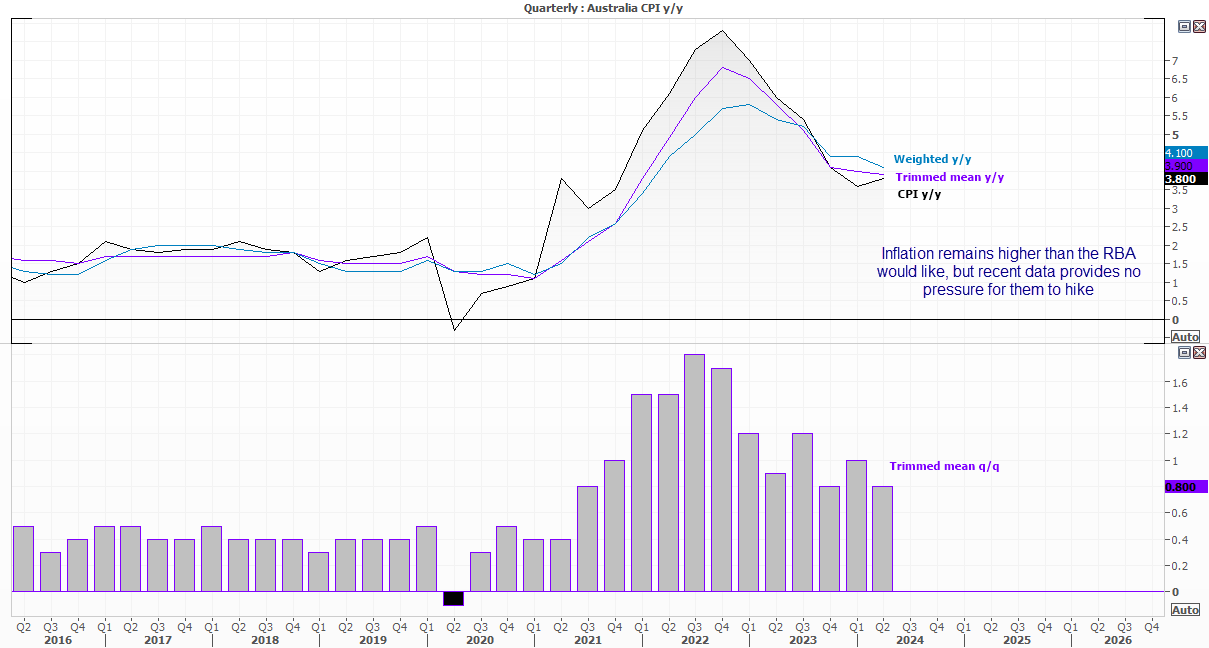Close the upper CPI y/y chart panel
Viewport: 1209px width, 648px height.
[1199, 26]
